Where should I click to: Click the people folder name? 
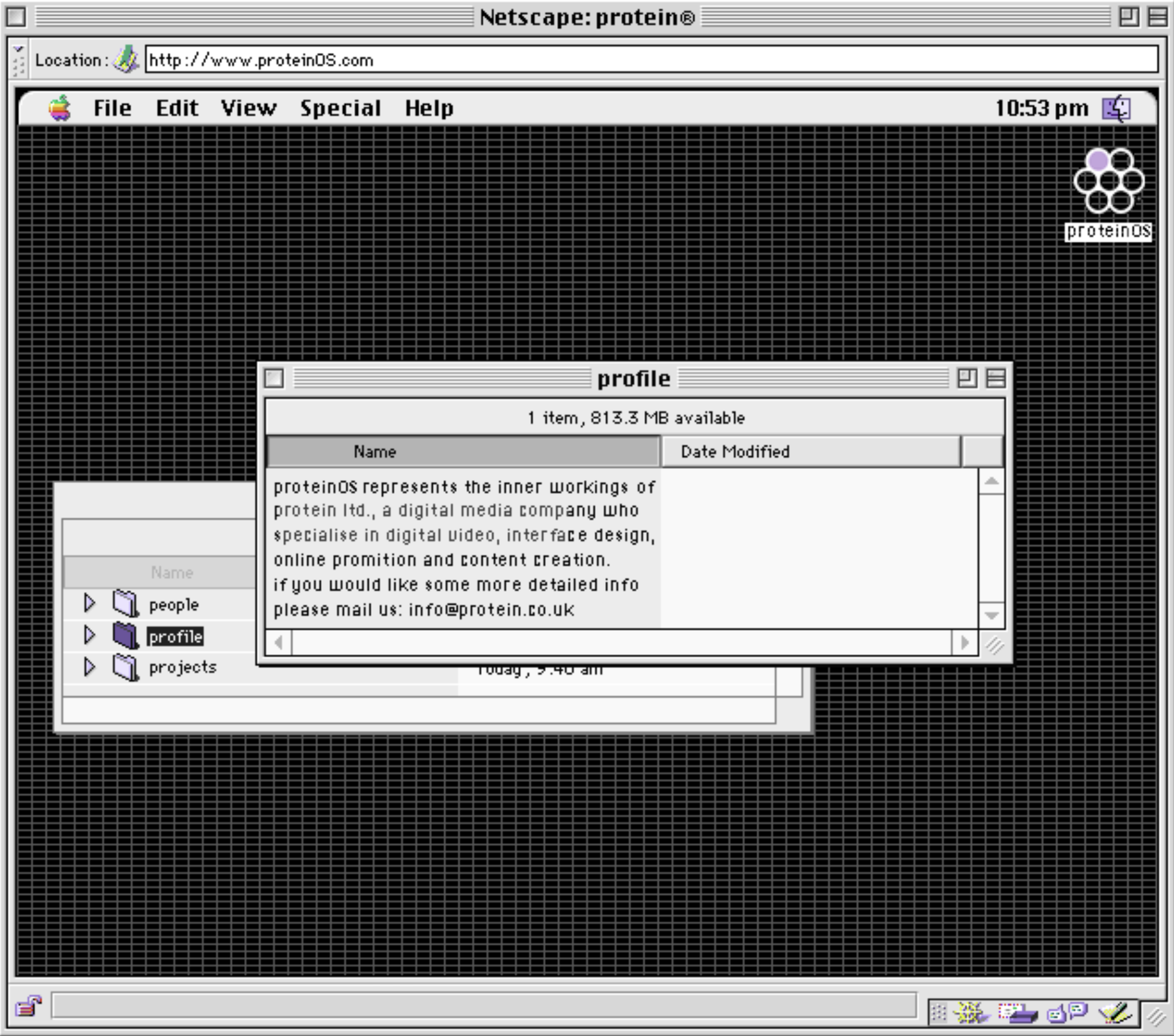click(x=174, y=605)
